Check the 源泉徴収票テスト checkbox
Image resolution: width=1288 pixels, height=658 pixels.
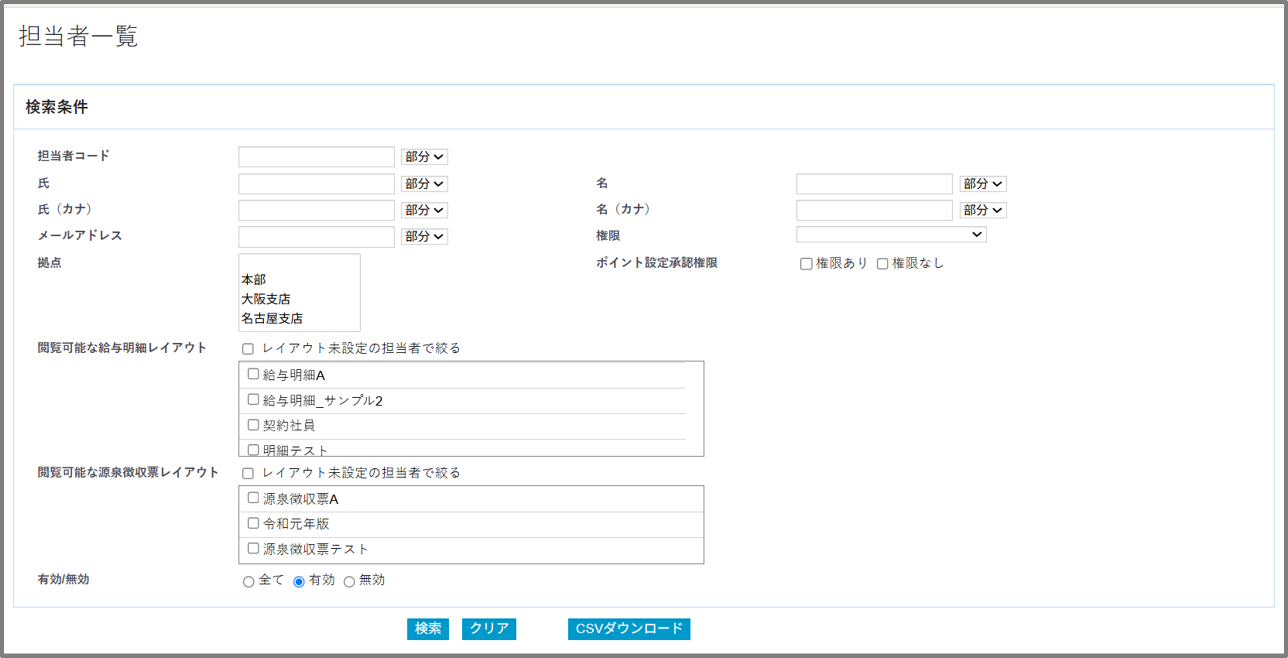click(x=253, y=548)
